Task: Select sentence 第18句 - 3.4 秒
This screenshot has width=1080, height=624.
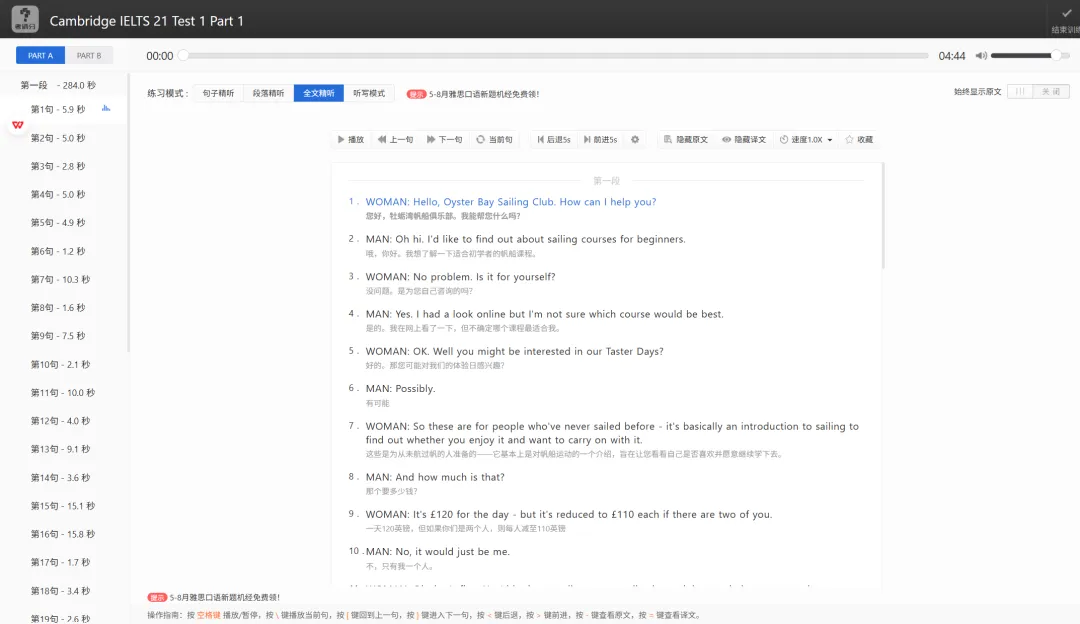Action: click(x=60, y=591)
